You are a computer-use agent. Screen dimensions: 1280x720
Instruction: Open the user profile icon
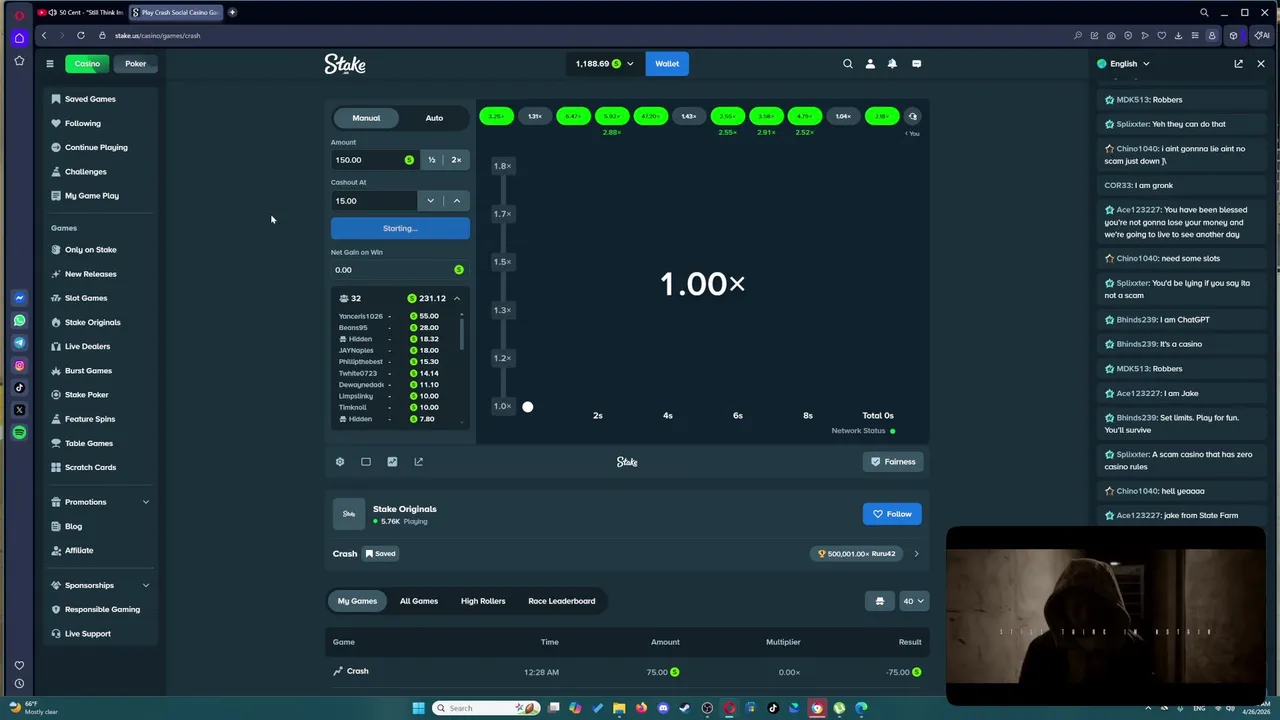click(870, 64)
